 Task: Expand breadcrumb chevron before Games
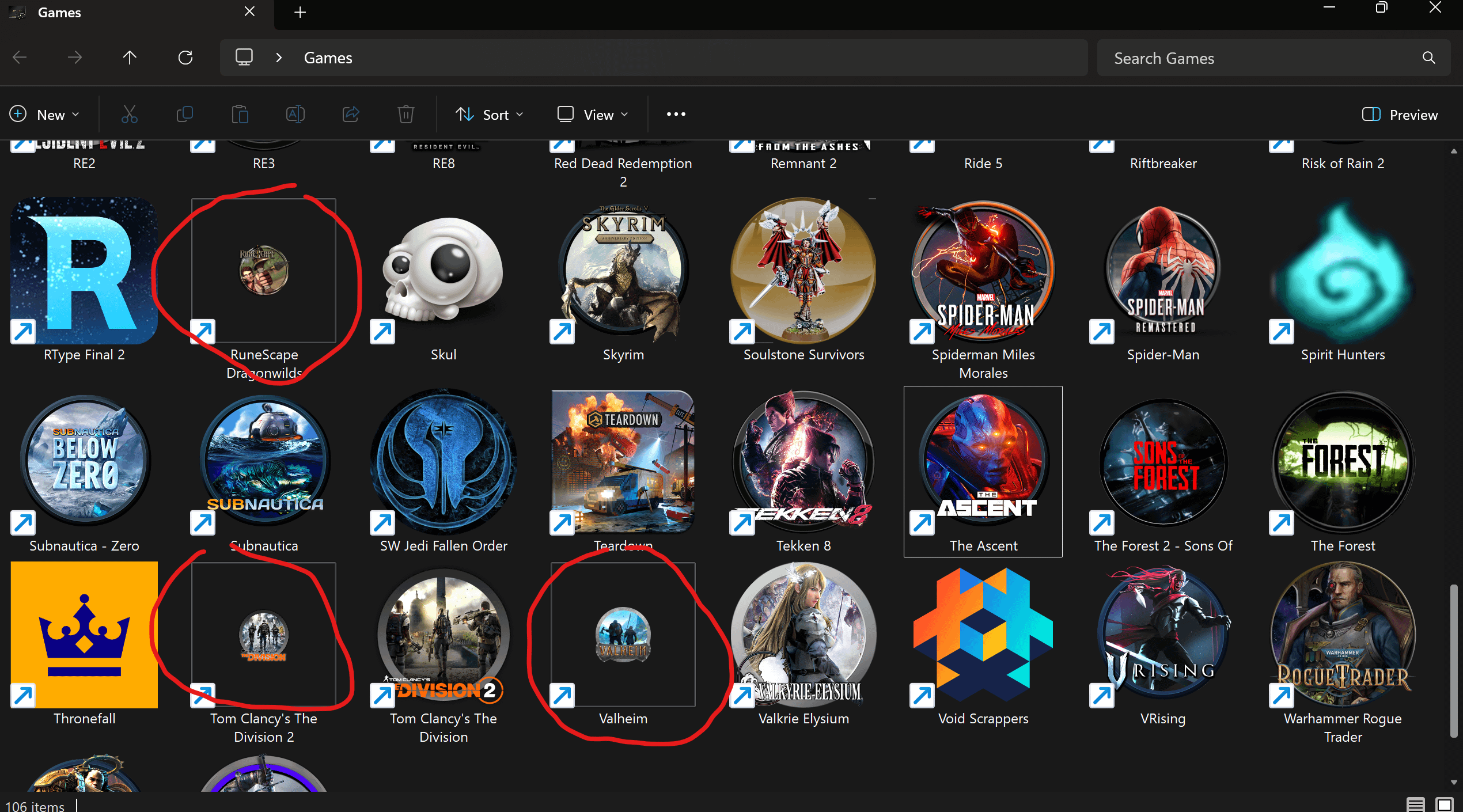coord(279,58)
